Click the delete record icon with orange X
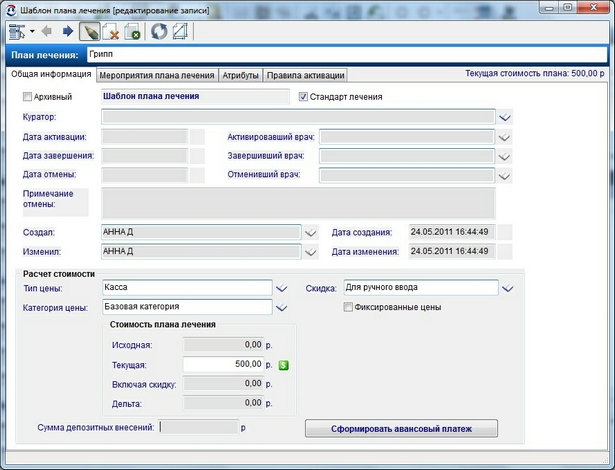Viewport: 615px width, 470px height. coord(111,31)
